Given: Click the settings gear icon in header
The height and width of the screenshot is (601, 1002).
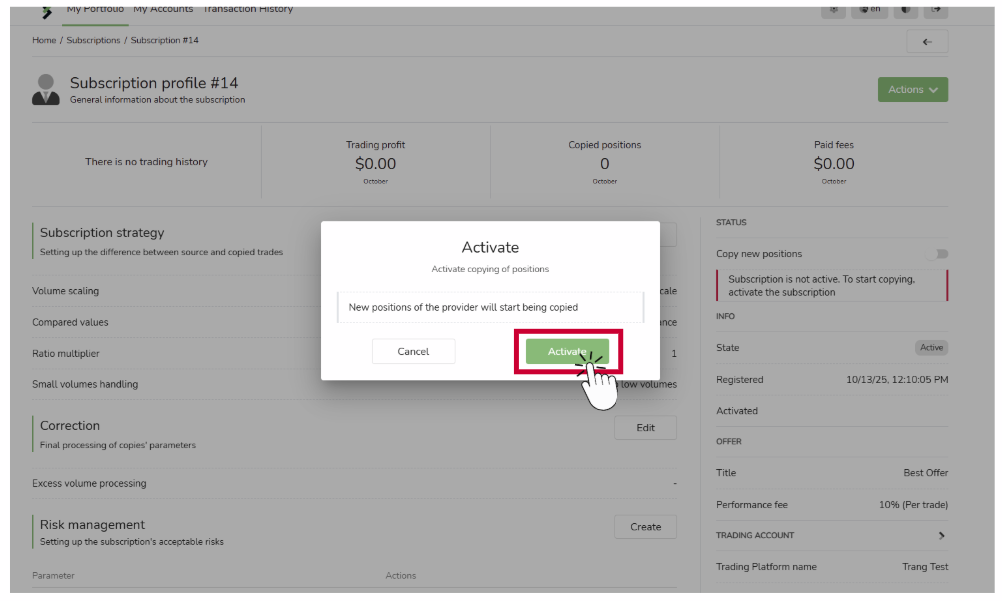Looking at the screenshot, I should 834,9.
